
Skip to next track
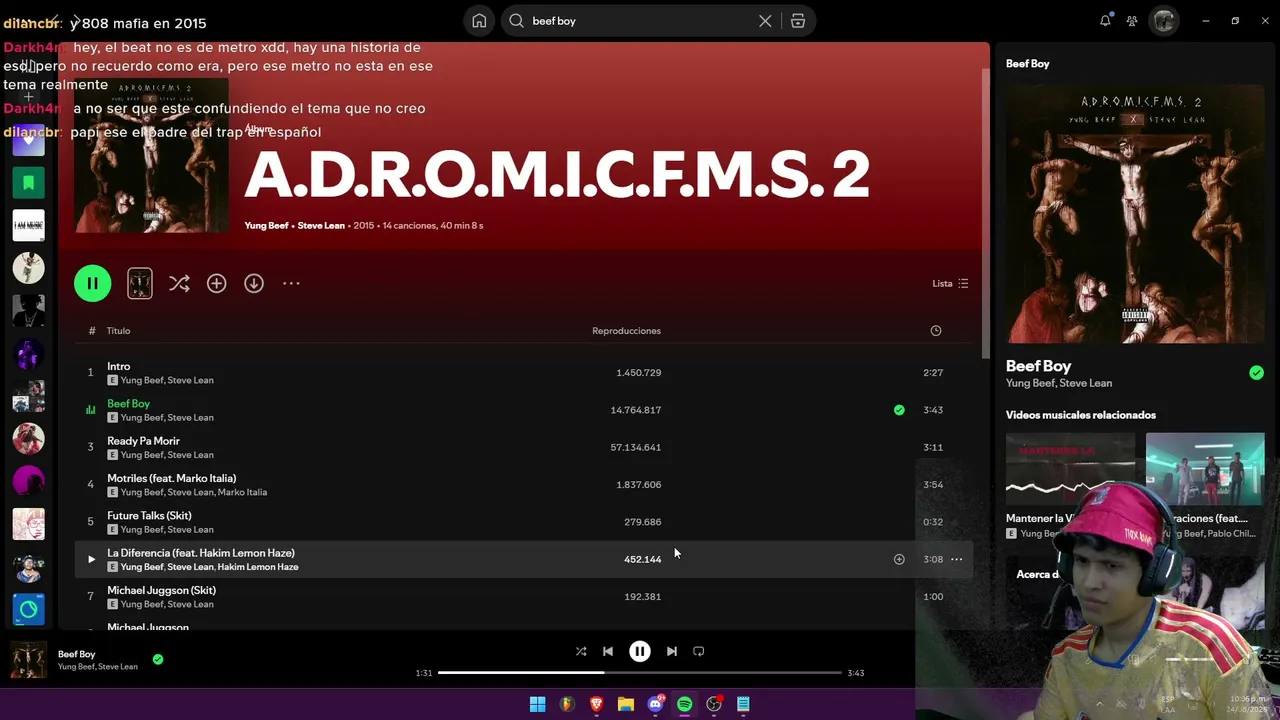672,651
